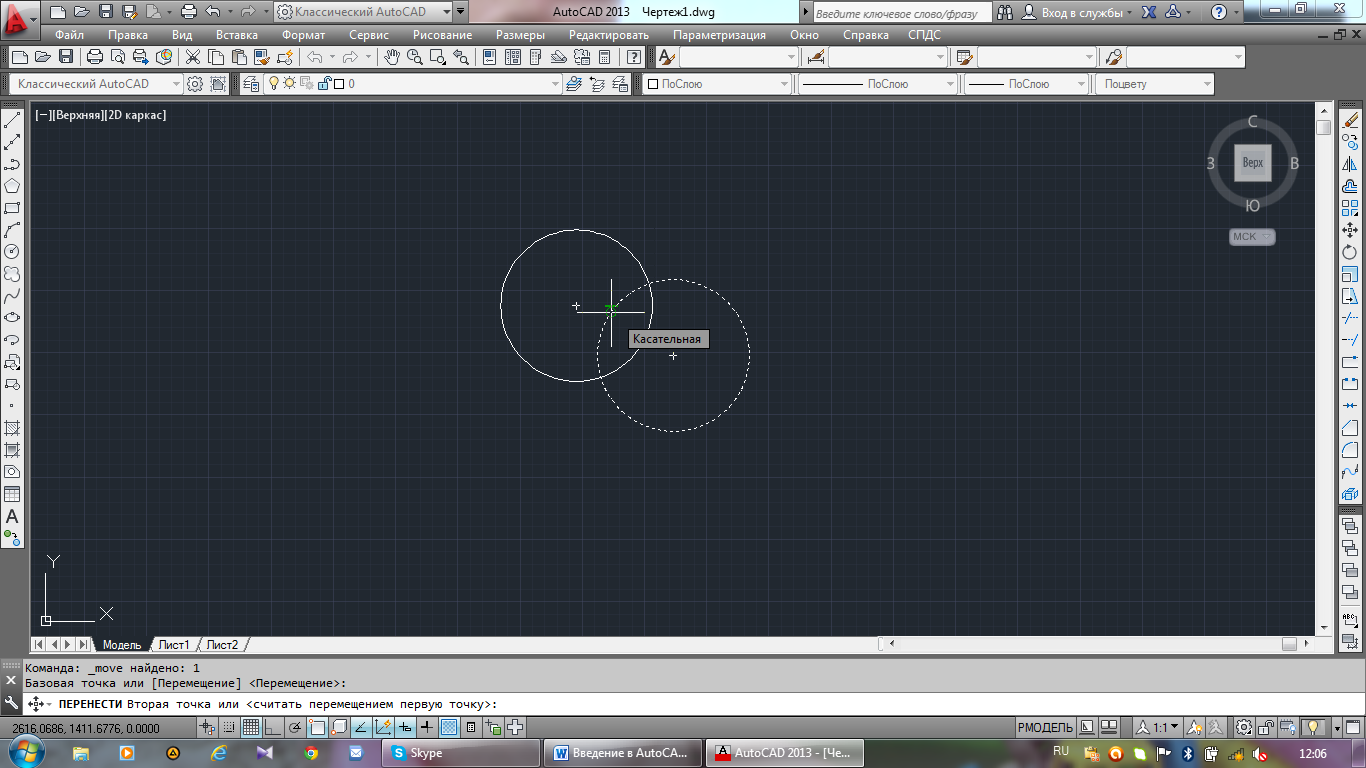Switch to the Лист2 layout tab
The height and width of the screenshot is (768, 1366).
click(222, 645)
